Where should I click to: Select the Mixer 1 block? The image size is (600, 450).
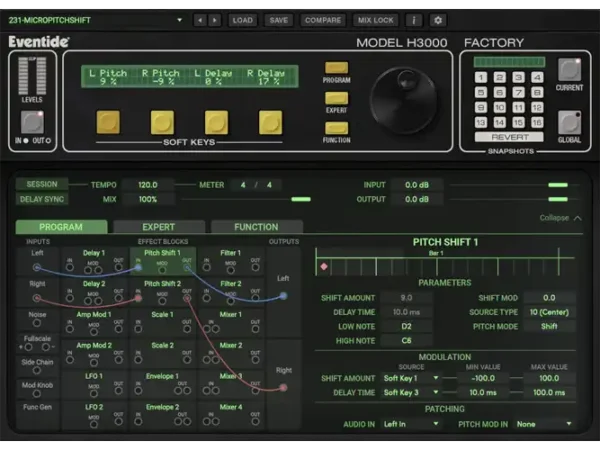[231, 323]
